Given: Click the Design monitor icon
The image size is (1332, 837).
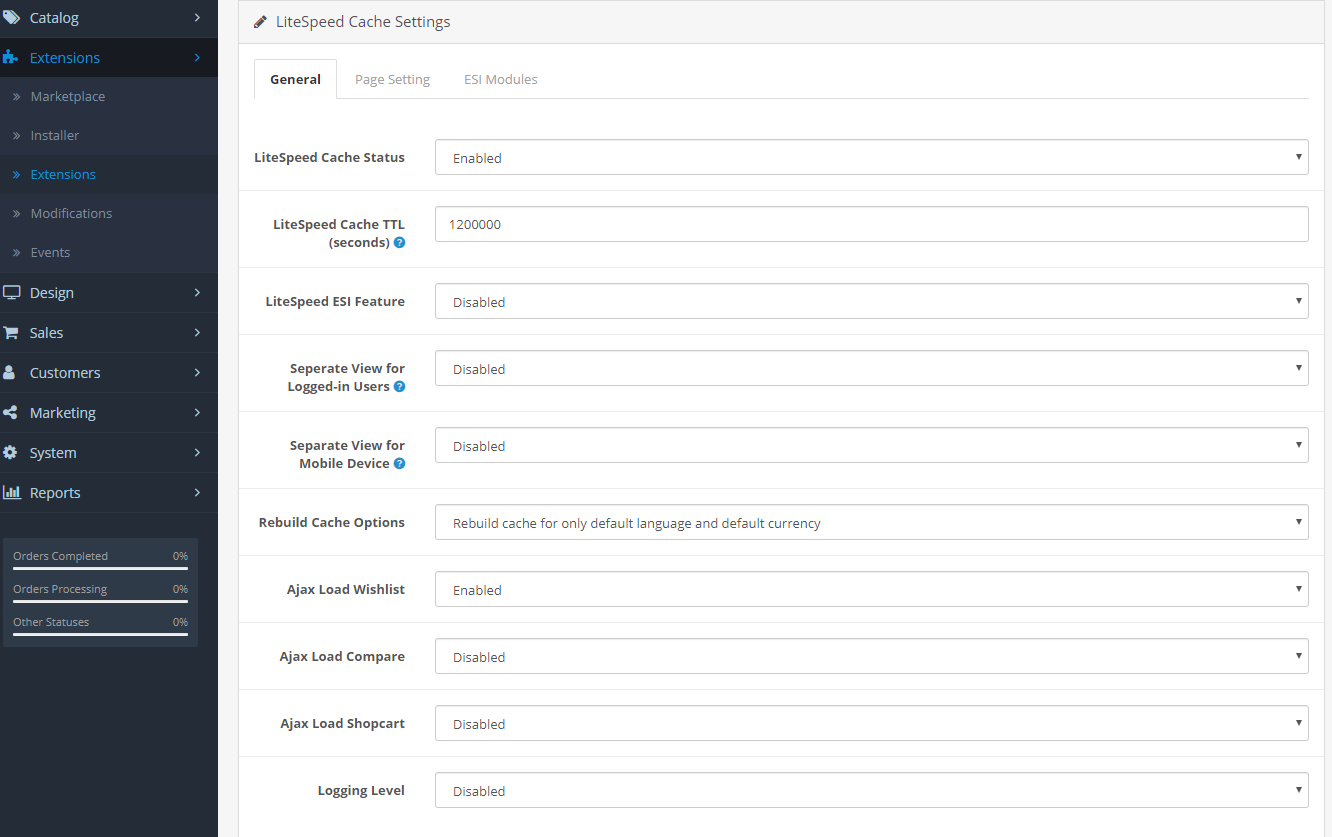Looking at the screenshot, I should pos(11,293).
